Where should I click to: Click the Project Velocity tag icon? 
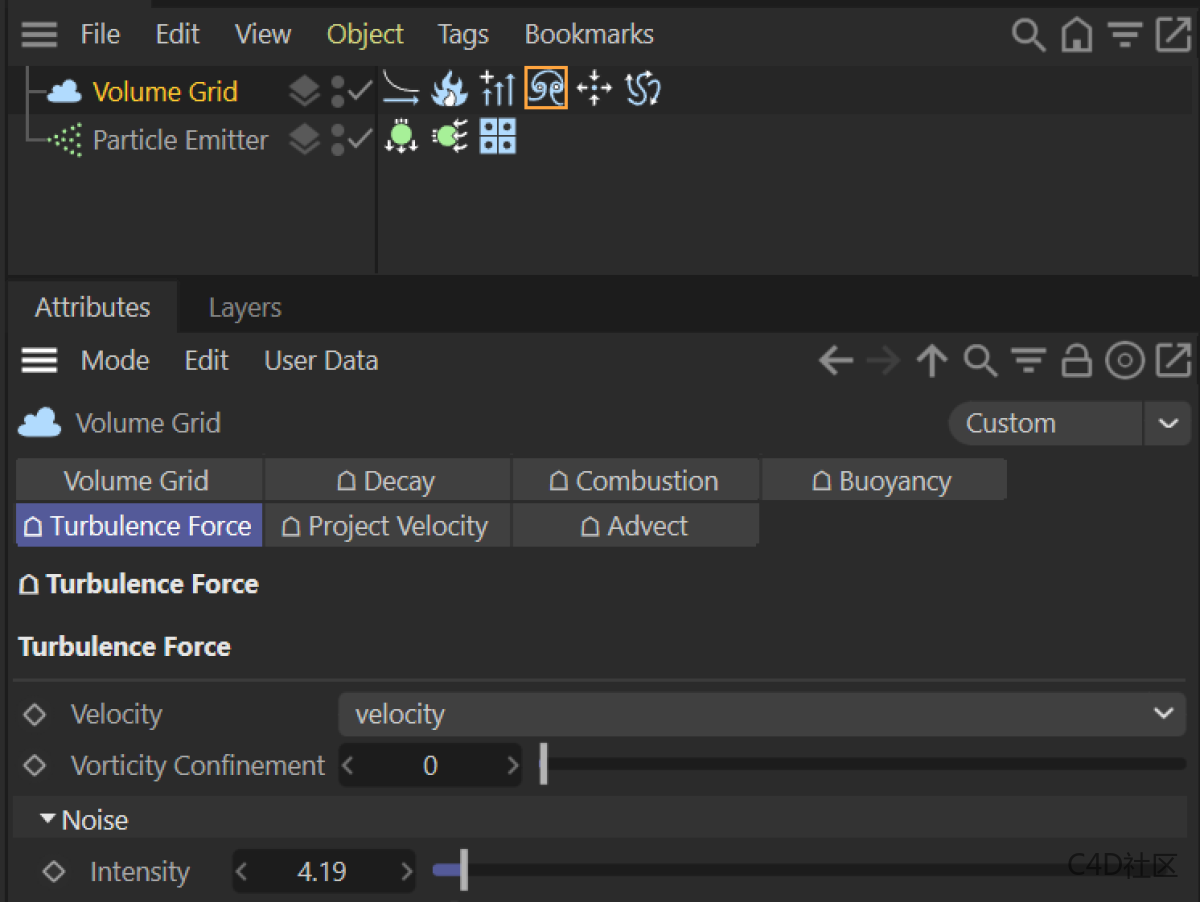pos(595,90)
